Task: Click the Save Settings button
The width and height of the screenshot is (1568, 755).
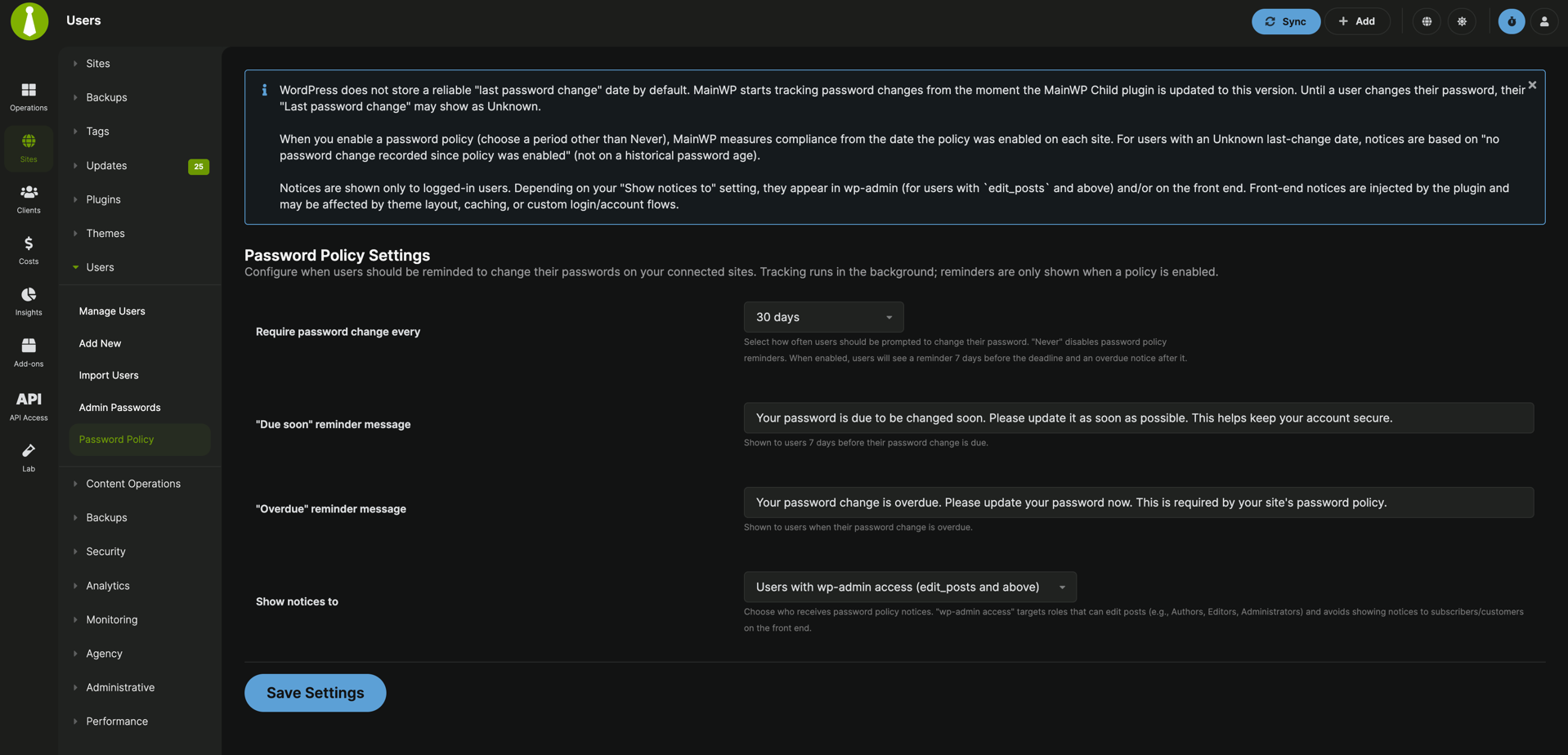Action: pos(315,692)
